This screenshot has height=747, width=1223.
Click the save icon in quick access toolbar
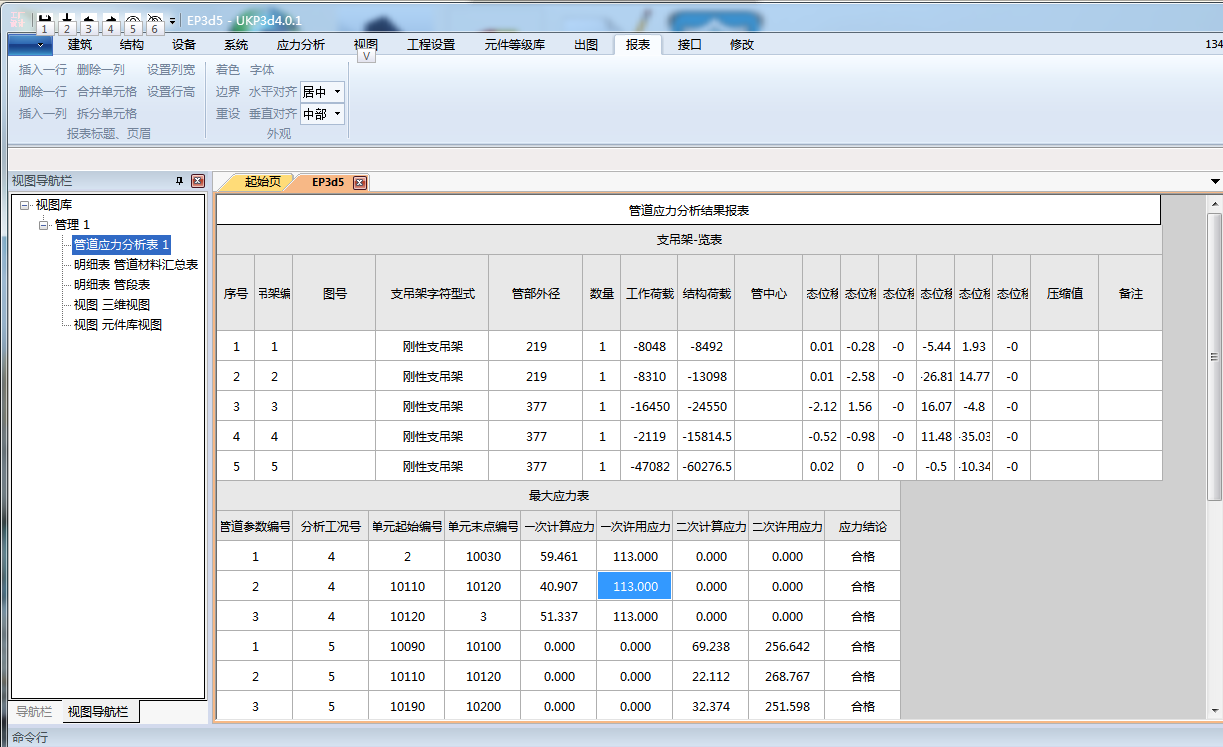pyautogui.click(x=44, y=20)
